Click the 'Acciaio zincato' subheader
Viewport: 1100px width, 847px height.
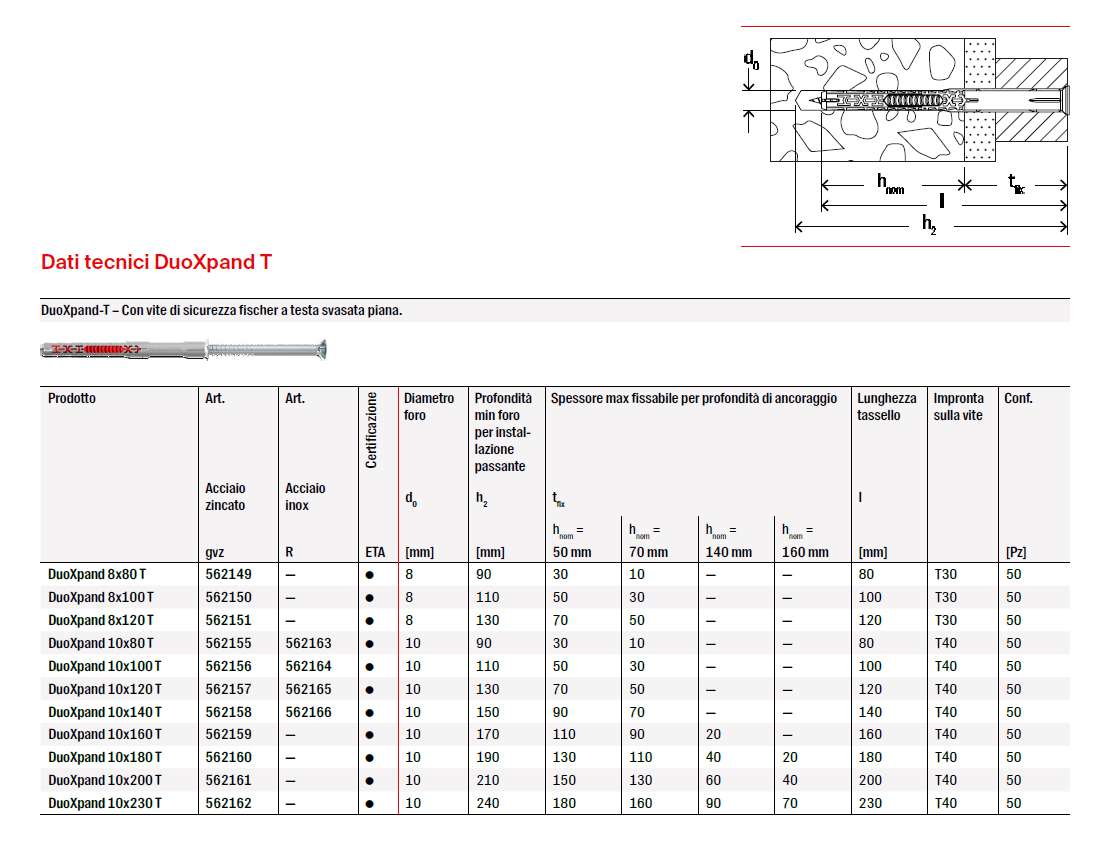[x=225, y=496]
